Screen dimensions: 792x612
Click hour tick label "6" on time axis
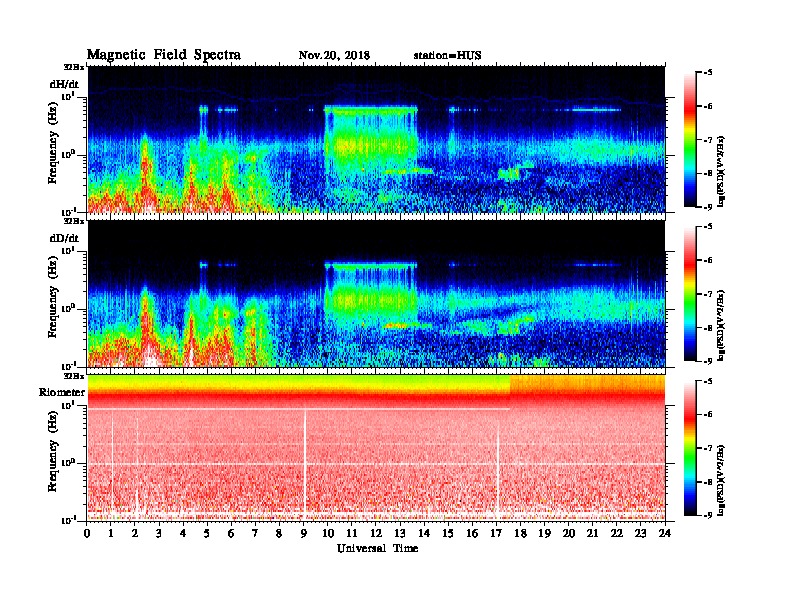tap(232, 534)
